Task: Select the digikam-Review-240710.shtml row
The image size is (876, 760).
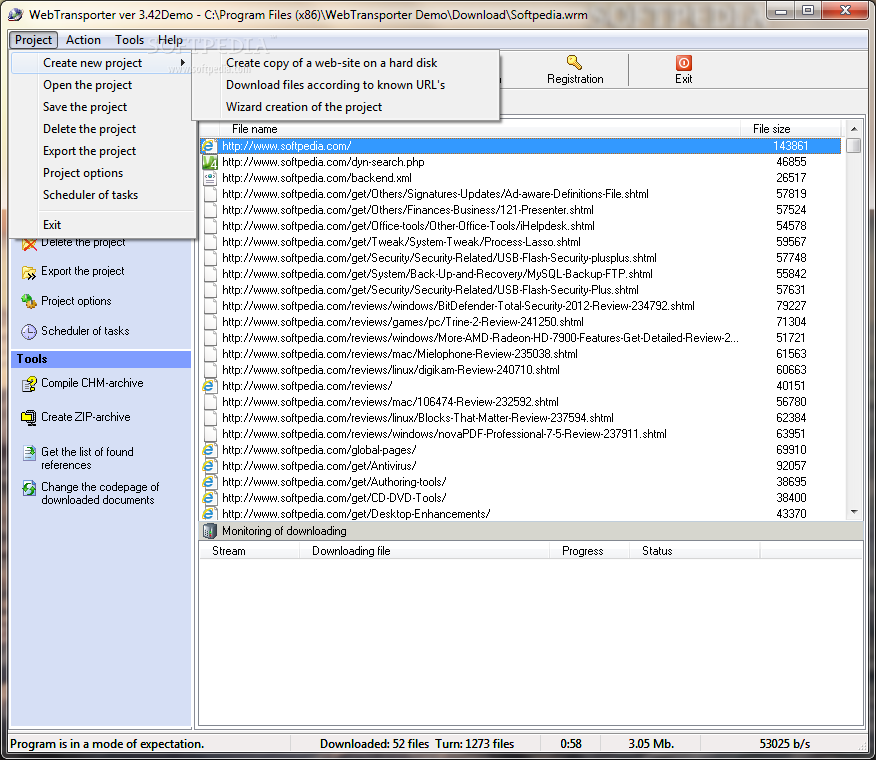Action: [x=521, y=370]
